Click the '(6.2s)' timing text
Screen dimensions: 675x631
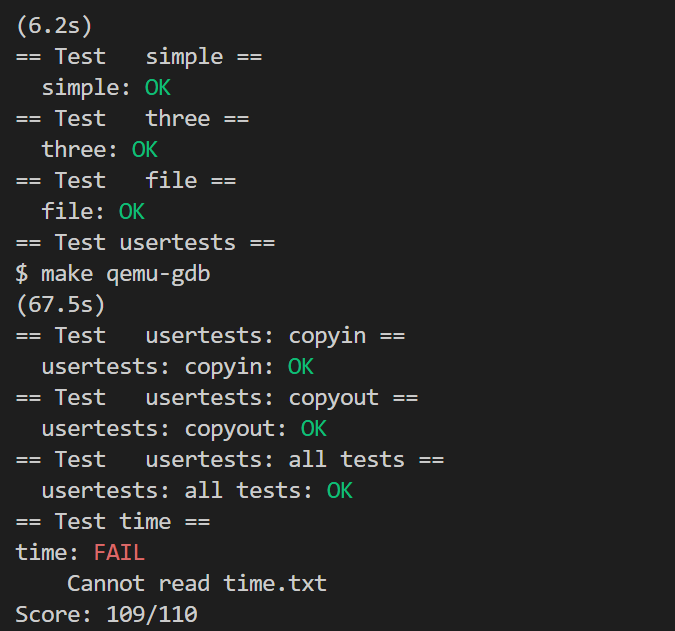[x=54, y=26]
